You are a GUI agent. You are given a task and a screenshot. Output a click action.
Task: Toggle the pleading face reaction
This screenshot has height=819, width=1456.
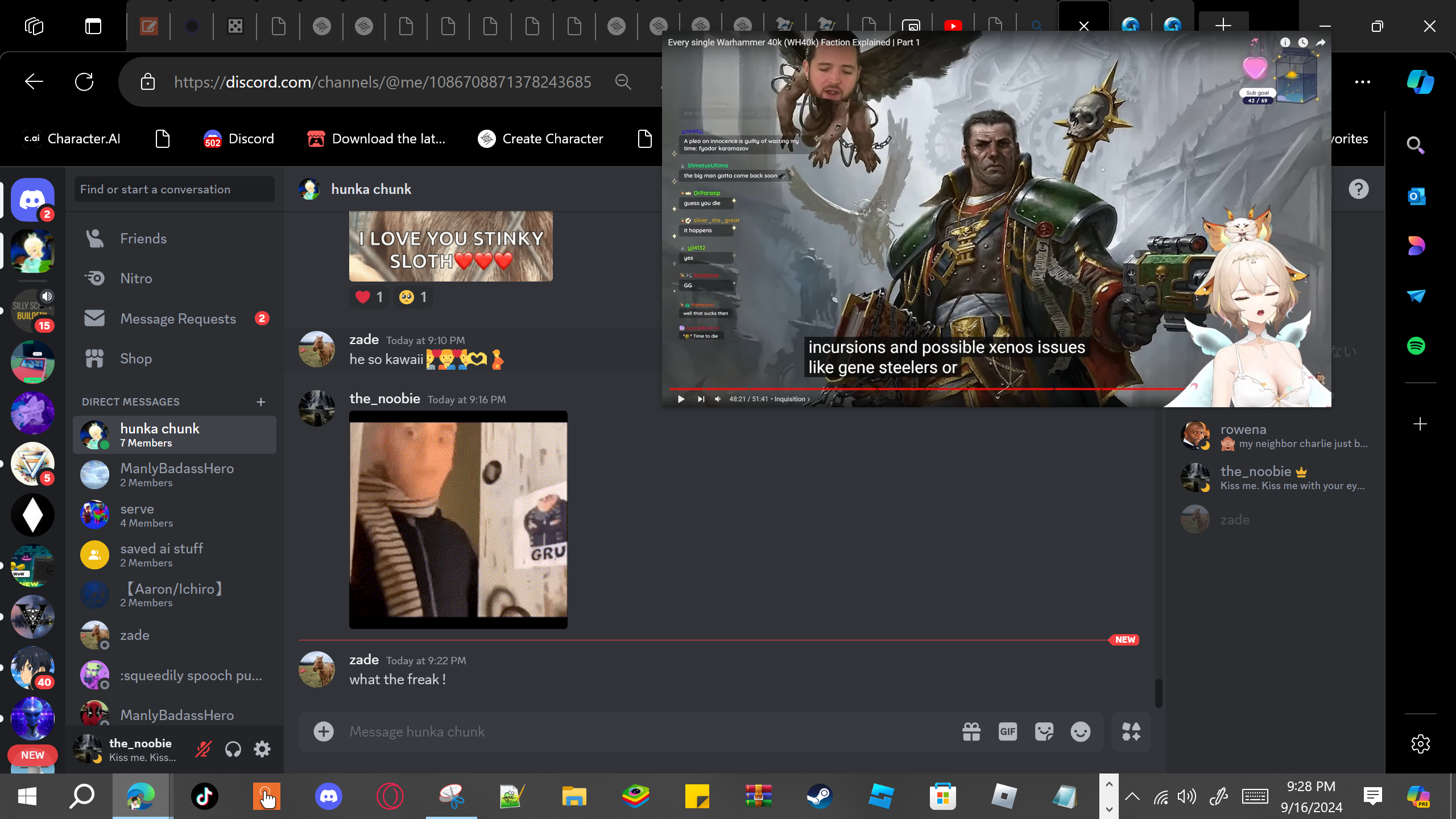pyautogui.click(x=413, y=297)
